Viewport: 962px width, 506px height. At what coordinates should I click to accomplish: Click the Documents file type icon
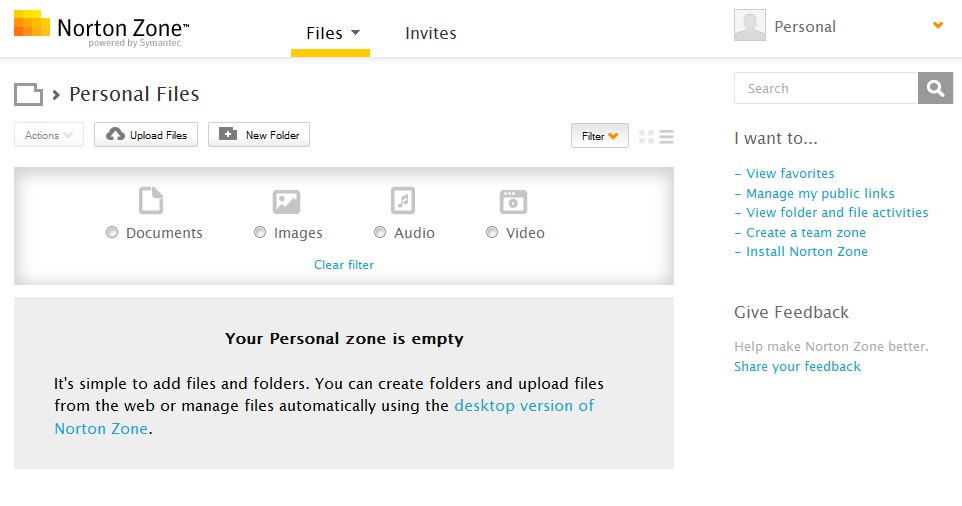pos(150,201)
